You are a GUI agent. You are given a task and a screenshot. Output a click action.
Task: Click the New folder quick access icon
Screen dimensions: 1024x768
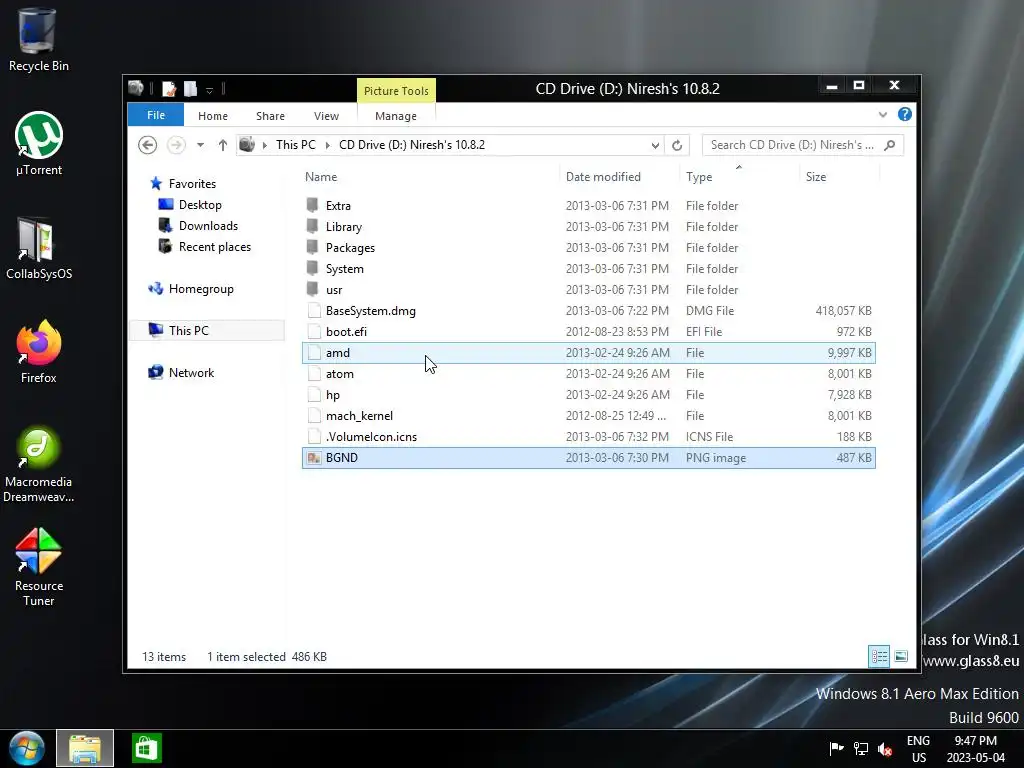coord(190,89)
